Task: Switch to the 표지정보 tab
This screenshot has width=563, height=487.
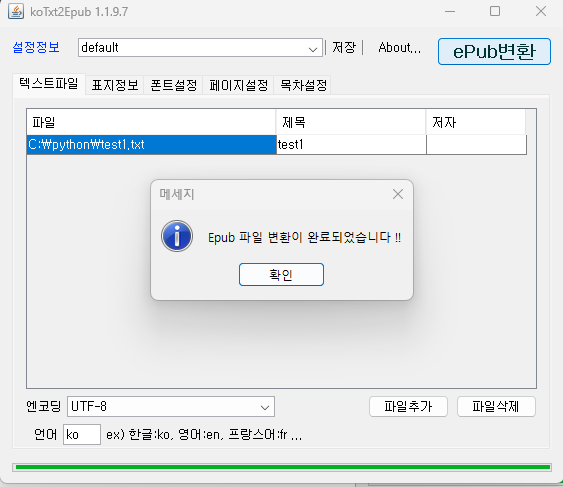Action: tap(115, 85)
